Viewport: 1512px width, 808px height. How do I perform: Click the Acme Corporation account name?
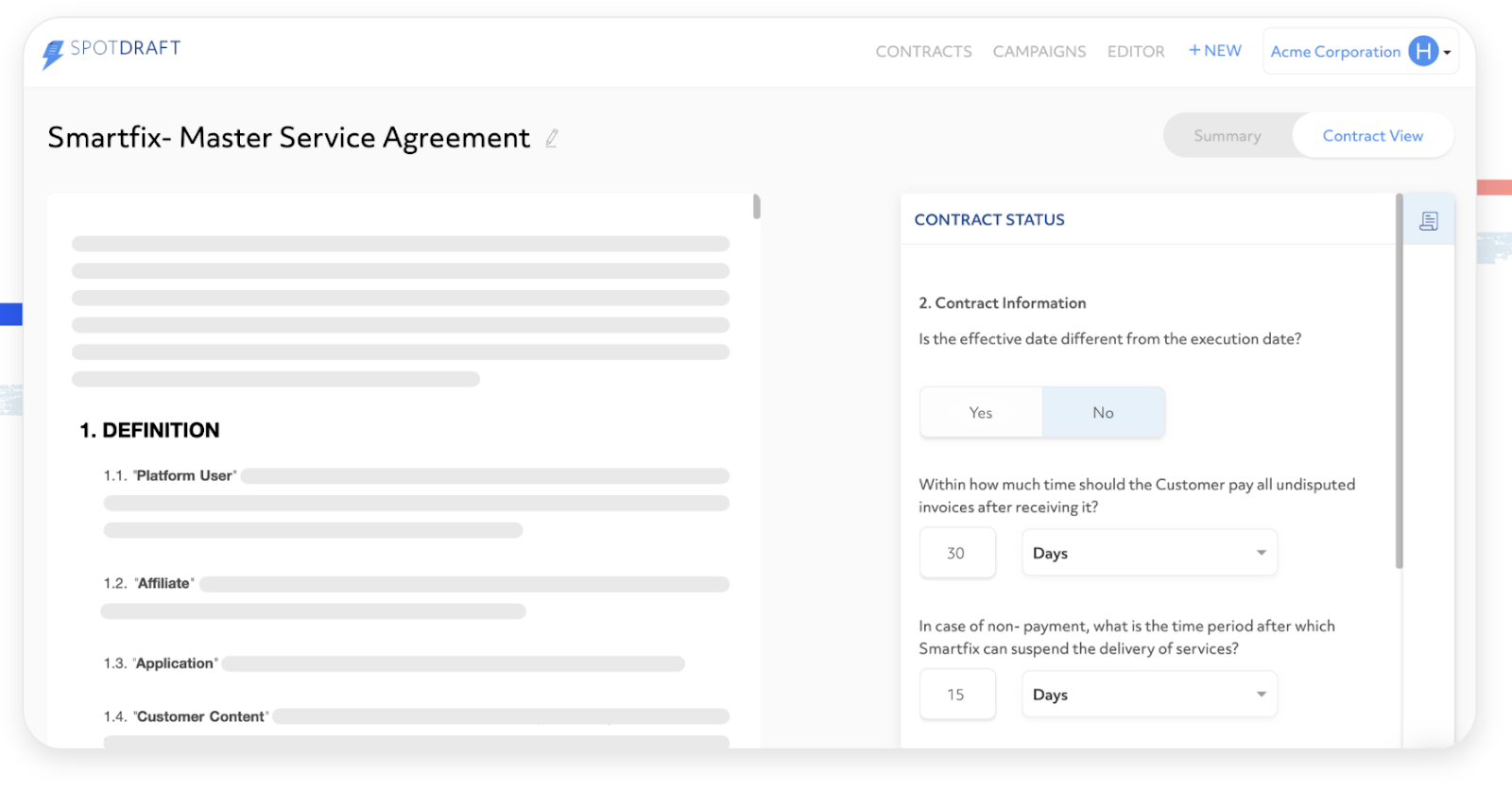[1335, 52]
